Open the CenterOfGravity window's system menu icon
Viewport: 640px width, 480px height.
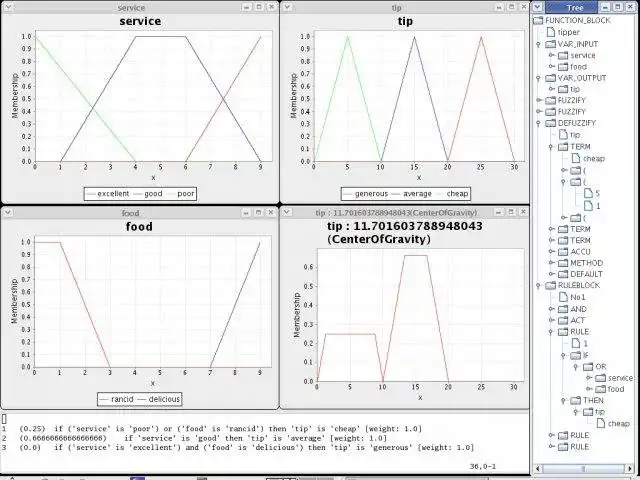tap(287, 212)
